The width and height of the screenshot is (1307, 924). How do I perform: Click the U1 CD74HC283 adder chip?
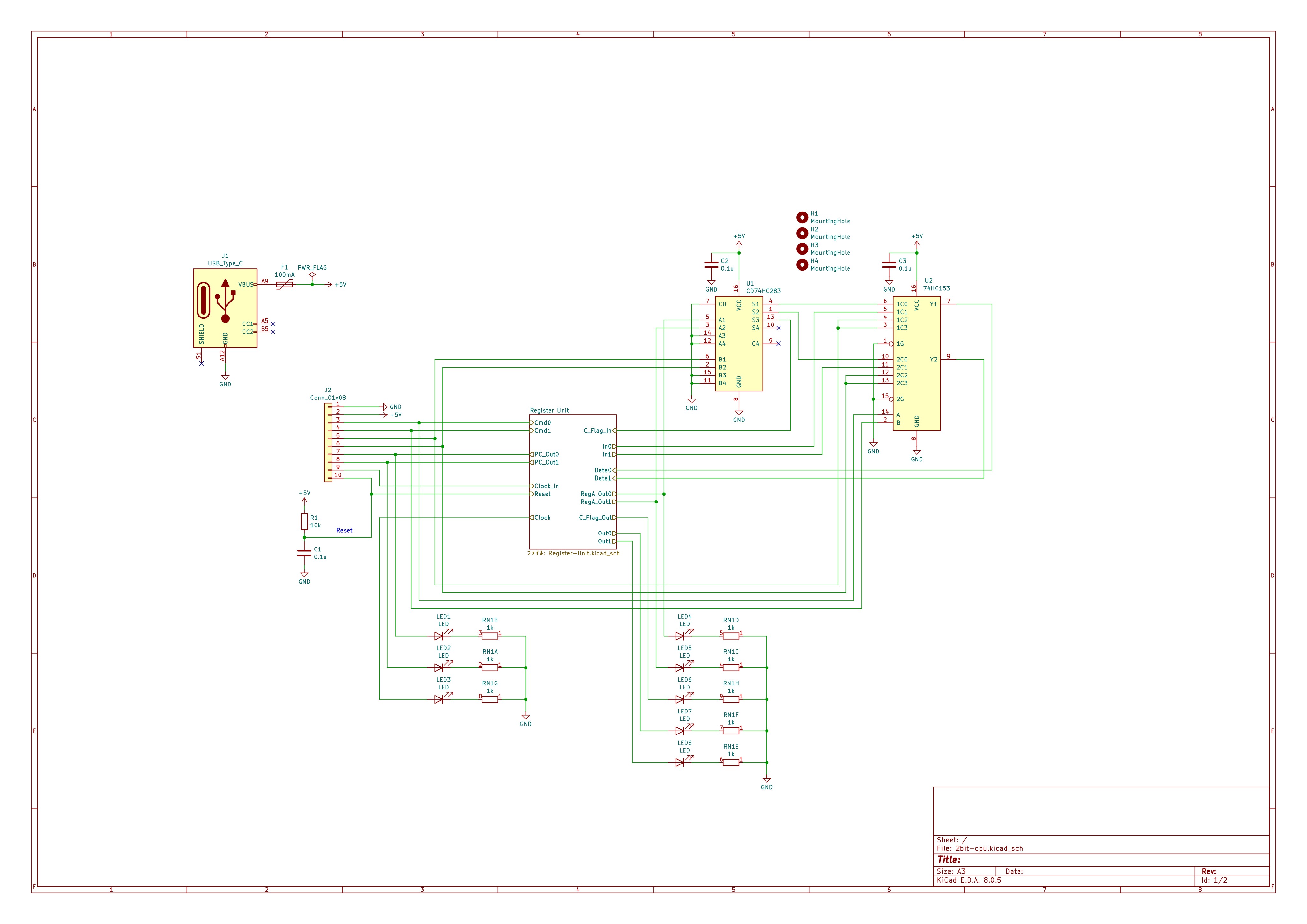point(739,344)
